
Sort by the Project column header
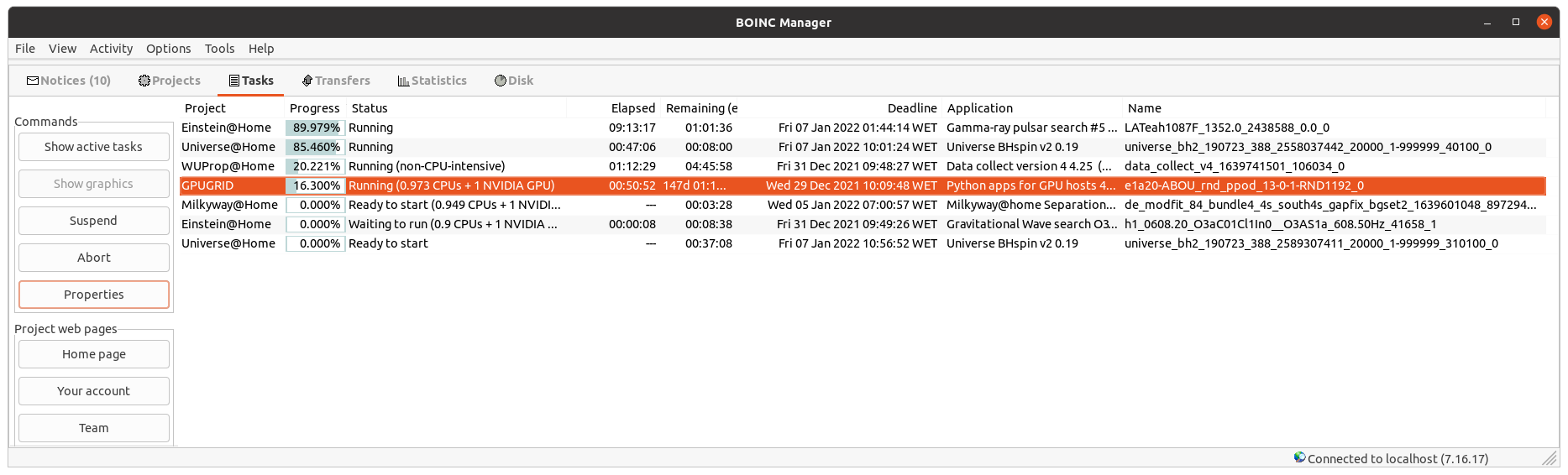click(232, 108)
